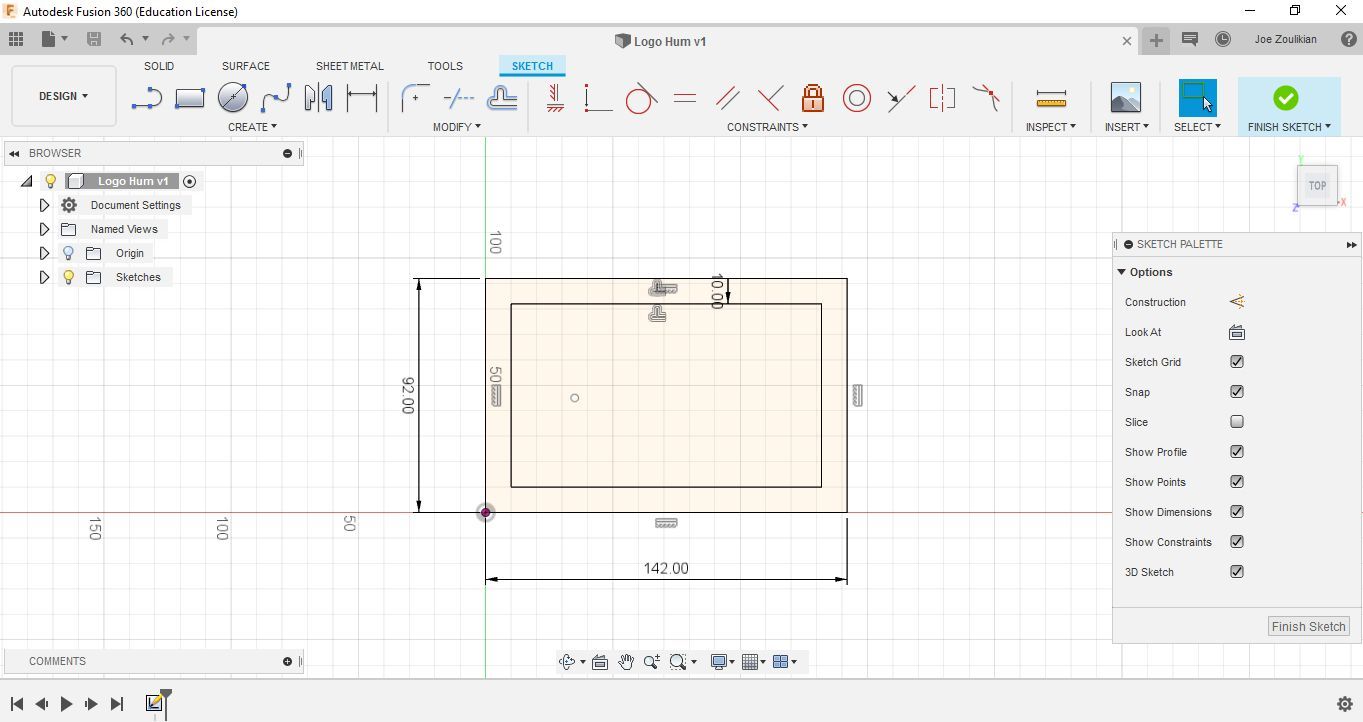
Task: Activate the Sketch Dimension tool
Action: click(x=361, y=98)
